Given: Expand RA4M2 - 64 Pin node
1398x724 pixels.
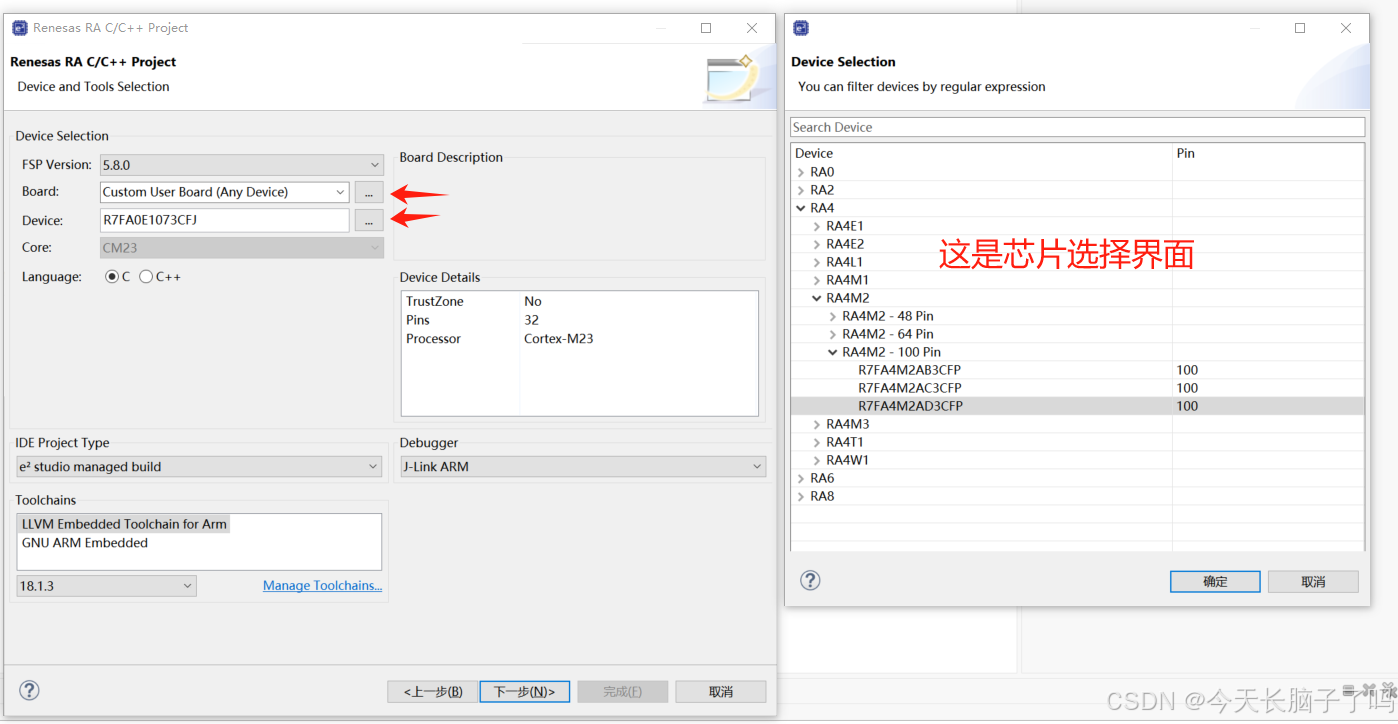Looking at the screenshot, I should point(833,334).
